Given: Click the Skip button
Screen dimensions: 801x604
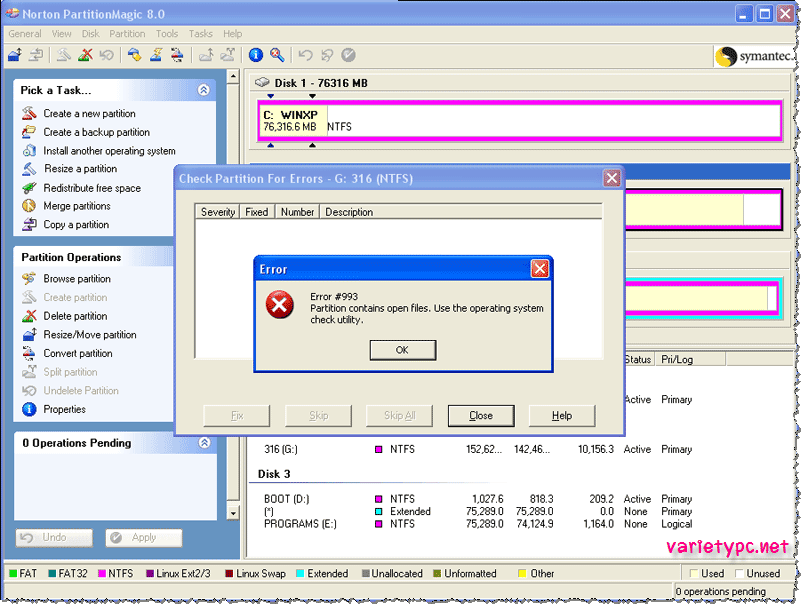Looking at the screenshot, I should [x=318, y=415].
